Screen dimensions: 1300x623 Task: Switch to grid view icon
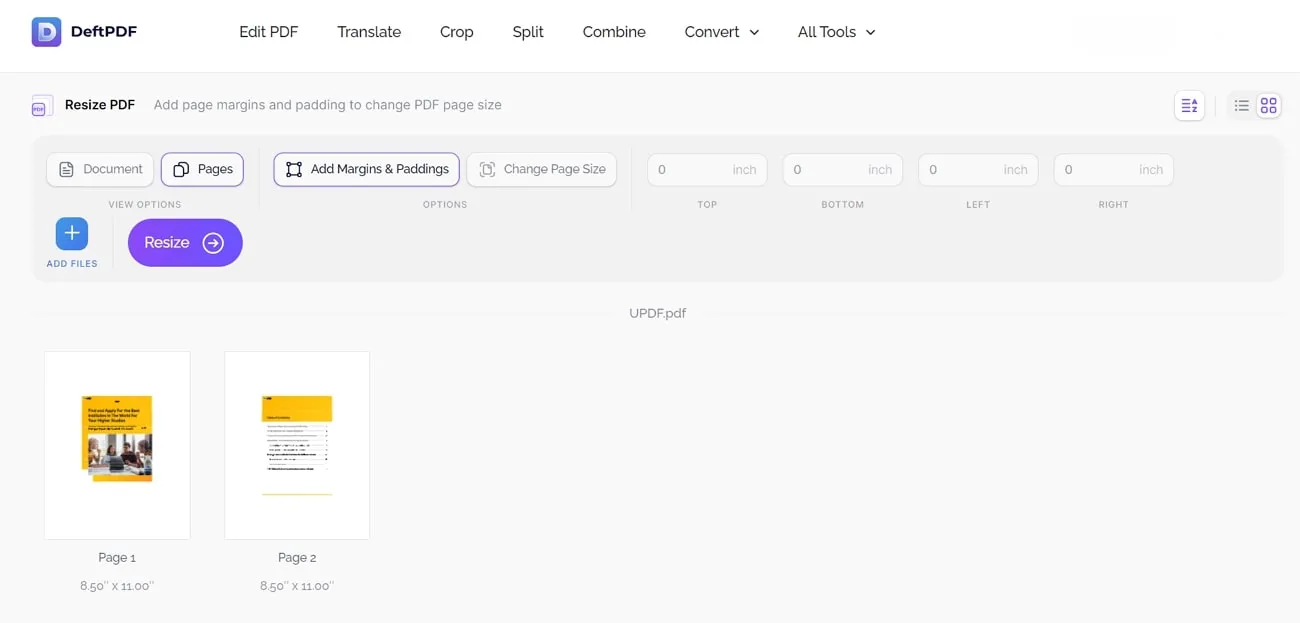[1268, 105]
